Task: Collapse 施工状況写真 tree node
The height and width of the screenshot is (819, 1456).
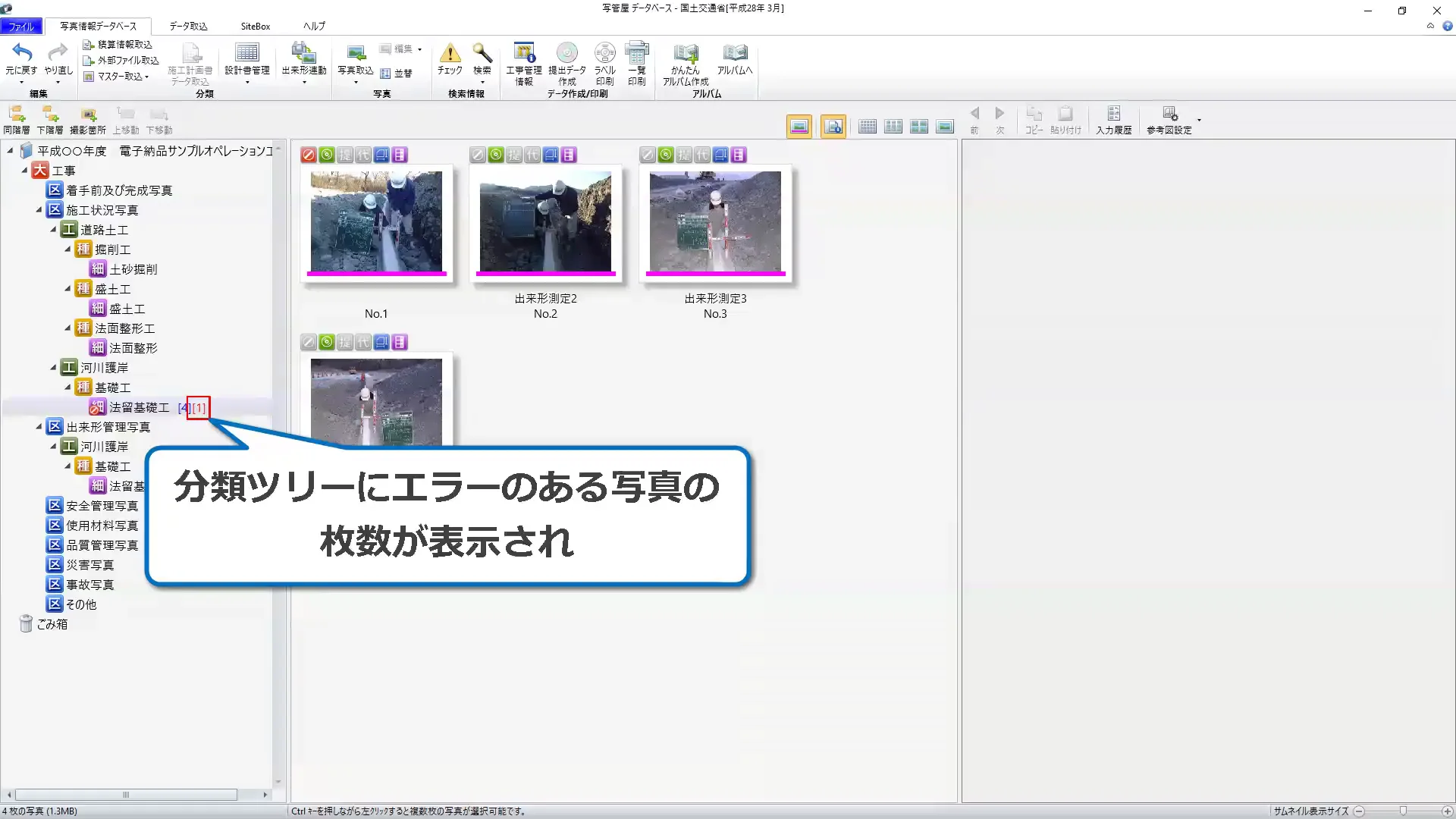Action: coord(39,210)
